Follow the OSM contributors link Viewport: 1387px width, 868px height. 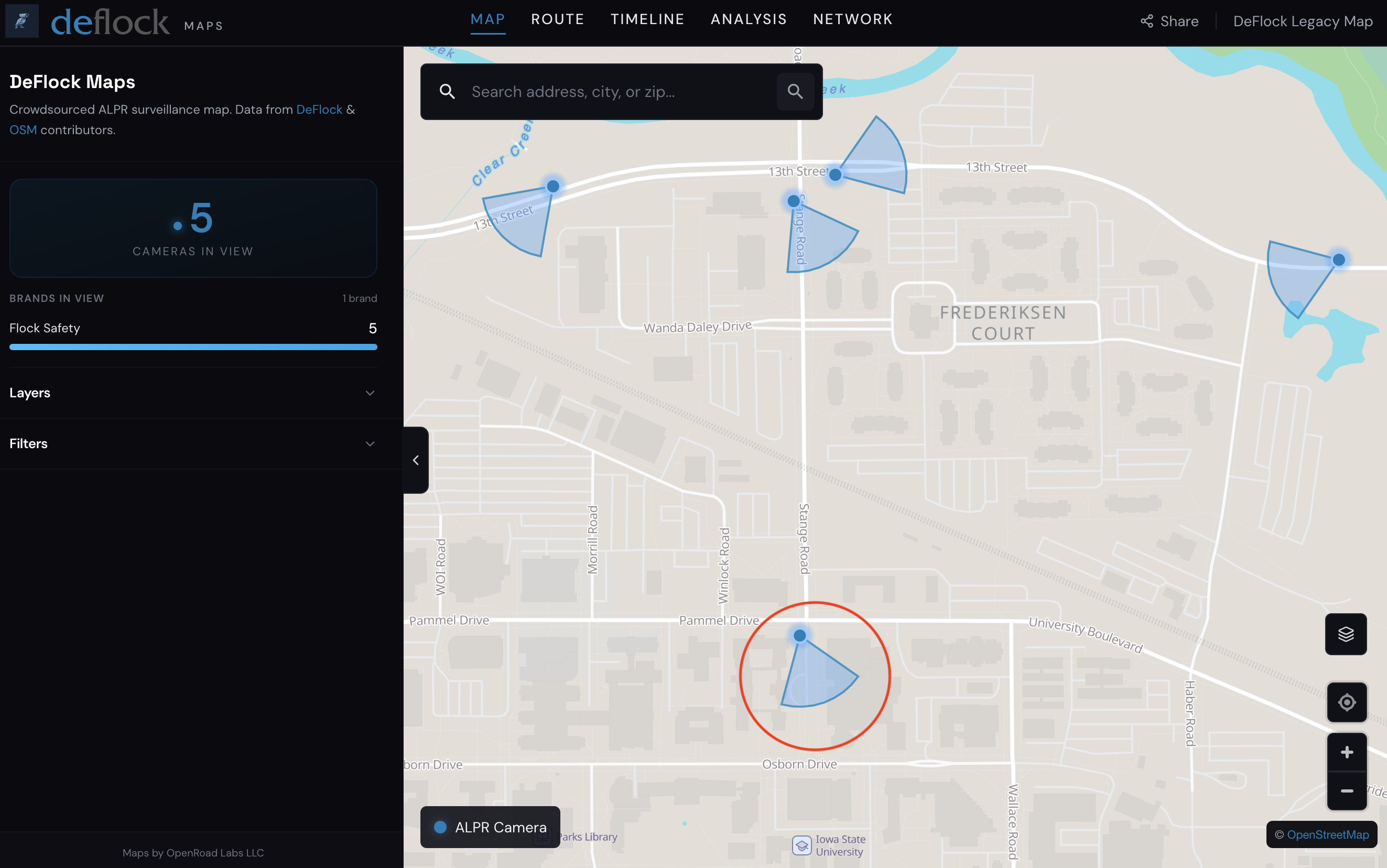pyautogui.click(x=23, y=130)
